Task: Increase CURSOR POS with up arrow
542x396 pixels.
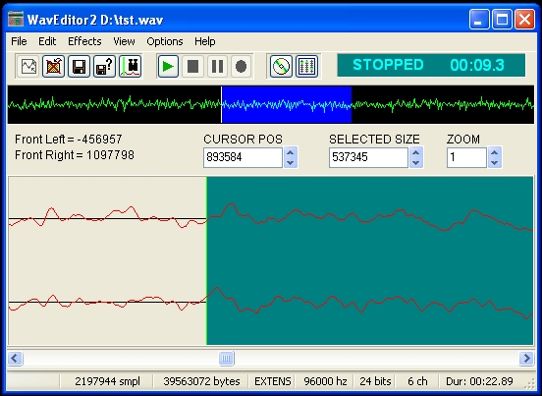Action: tap(290, 152)
